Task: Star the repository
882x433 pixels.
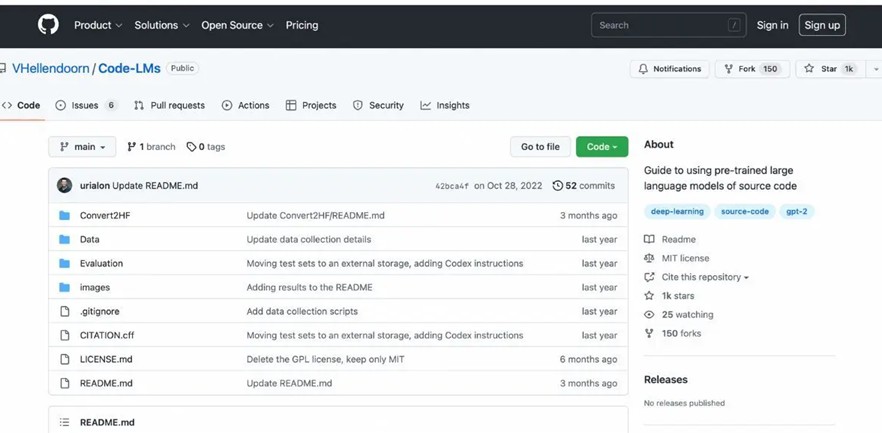Action: pos(830,69)
